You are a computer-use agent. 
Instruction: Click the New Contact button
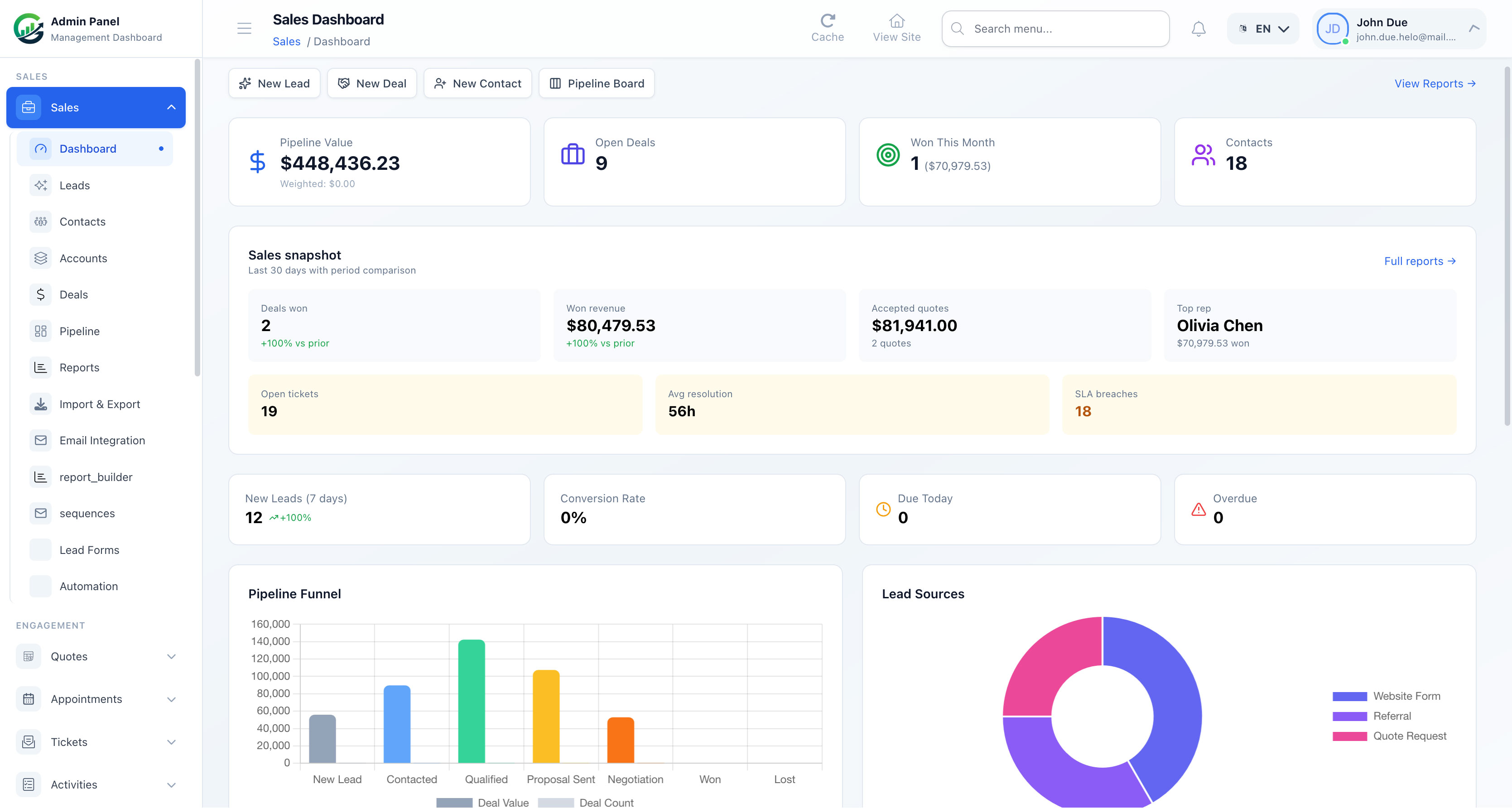click(x=478, y=83)
